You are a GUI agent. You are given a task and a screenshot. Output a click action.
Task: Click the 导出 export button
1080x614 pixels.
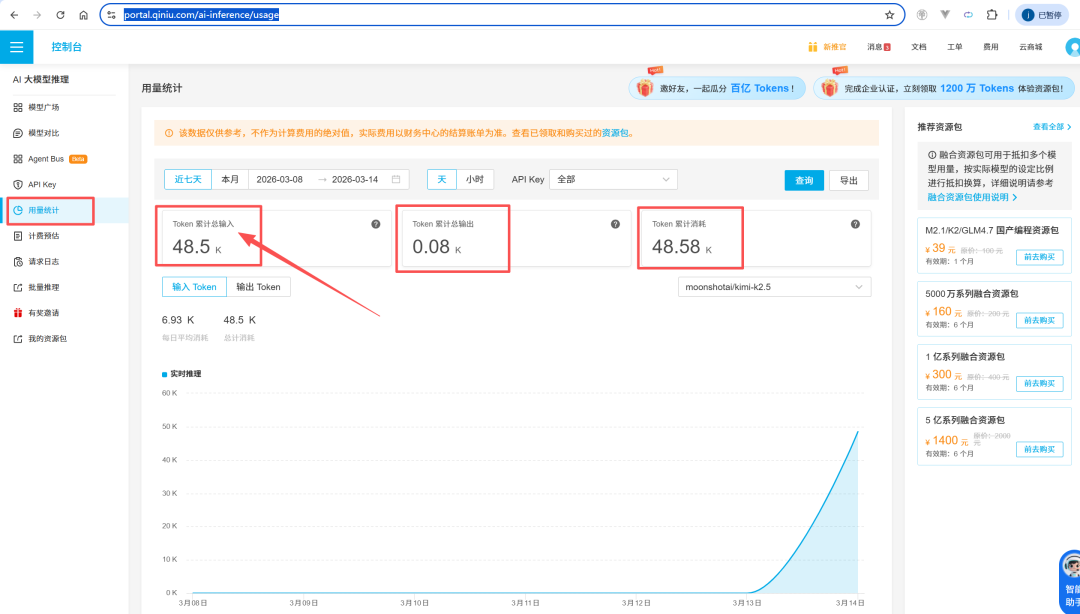tap(848, 180)
